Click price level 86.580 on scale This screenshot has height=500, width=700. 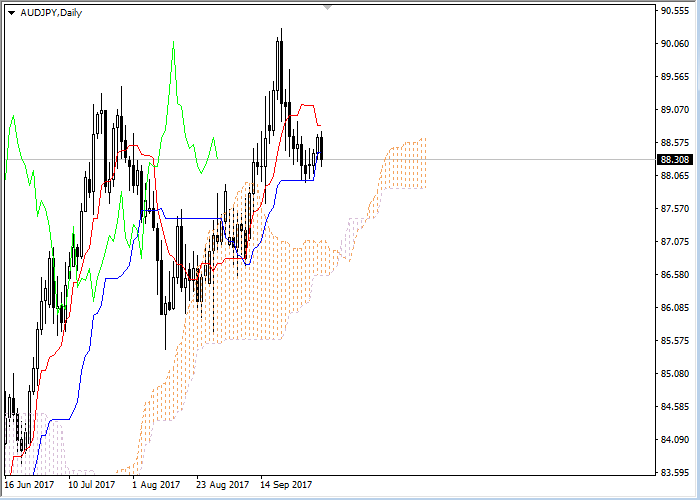pyautogui.click(x=675, y=275)
